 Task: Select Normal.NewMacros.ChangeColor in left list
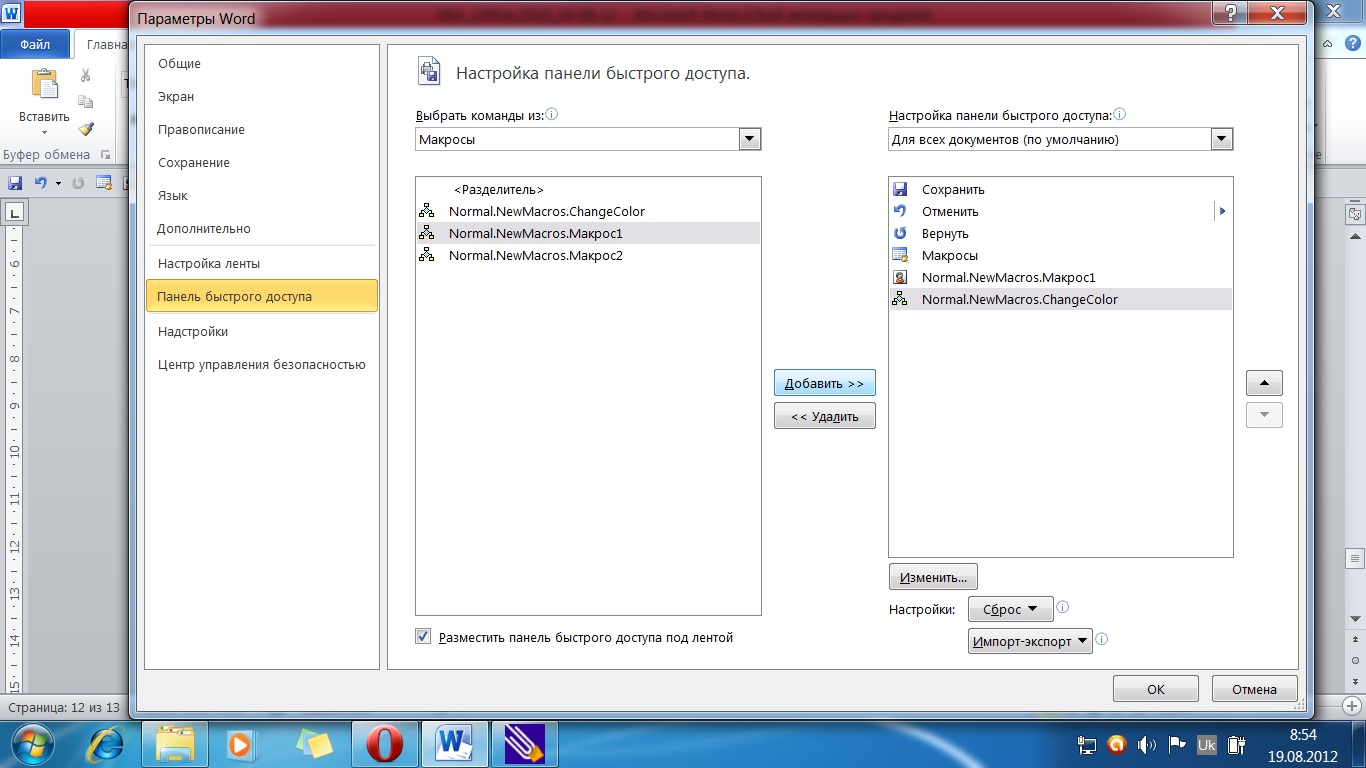[588, 212]
